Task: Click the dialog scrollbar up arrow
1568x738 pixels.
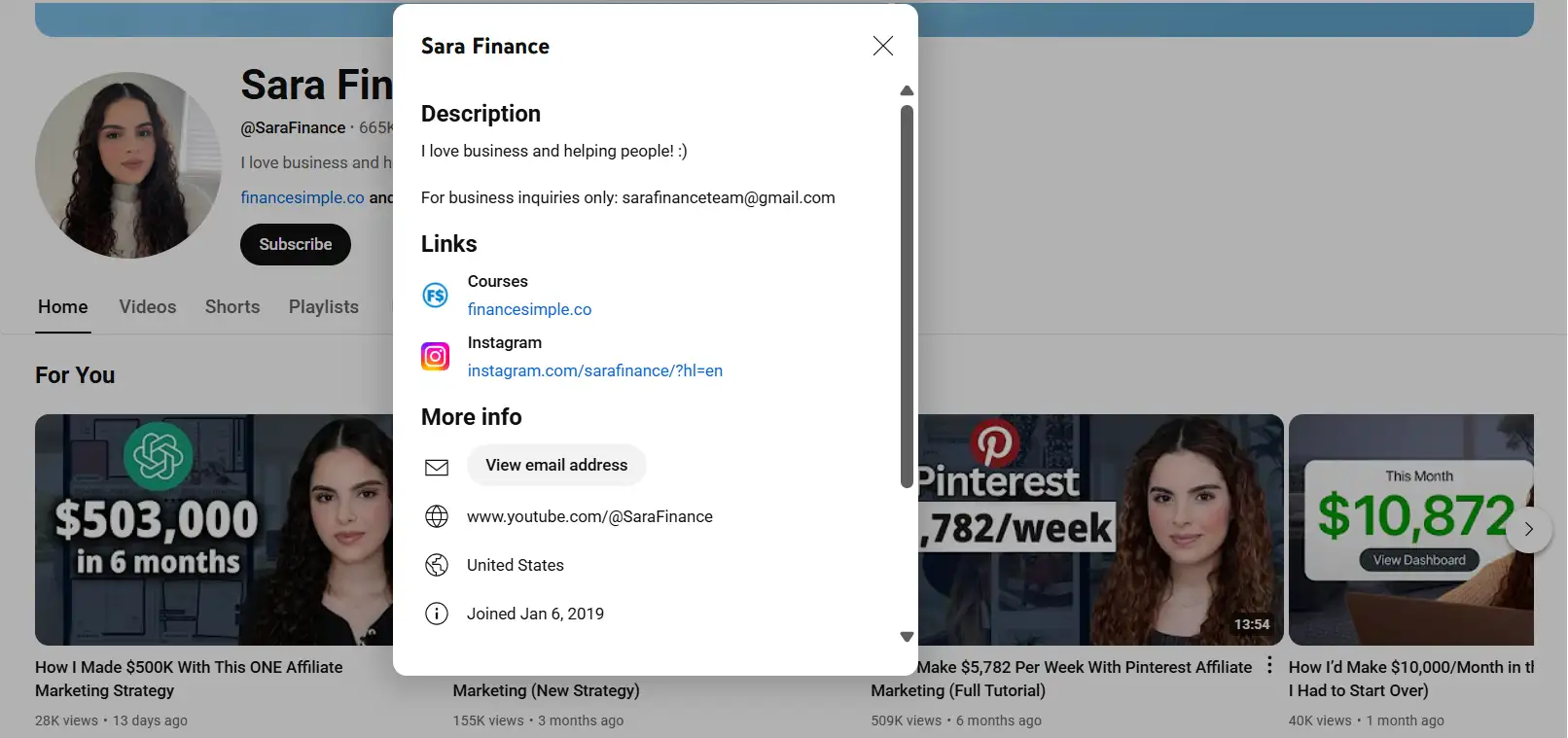Action: click(907, 90)
